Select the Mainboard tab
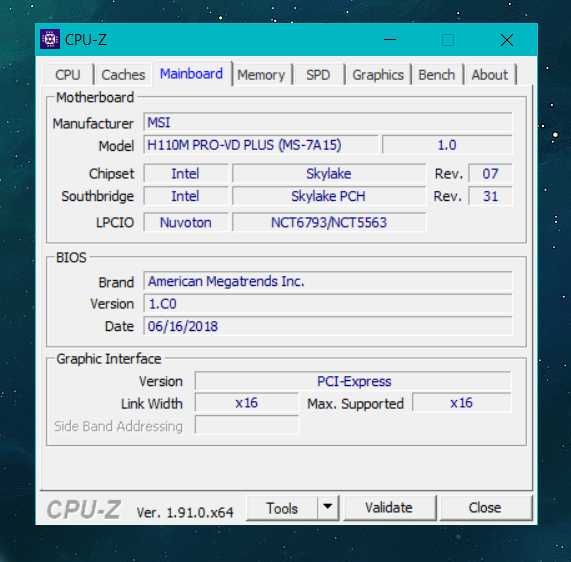 (x=191, y=74)
